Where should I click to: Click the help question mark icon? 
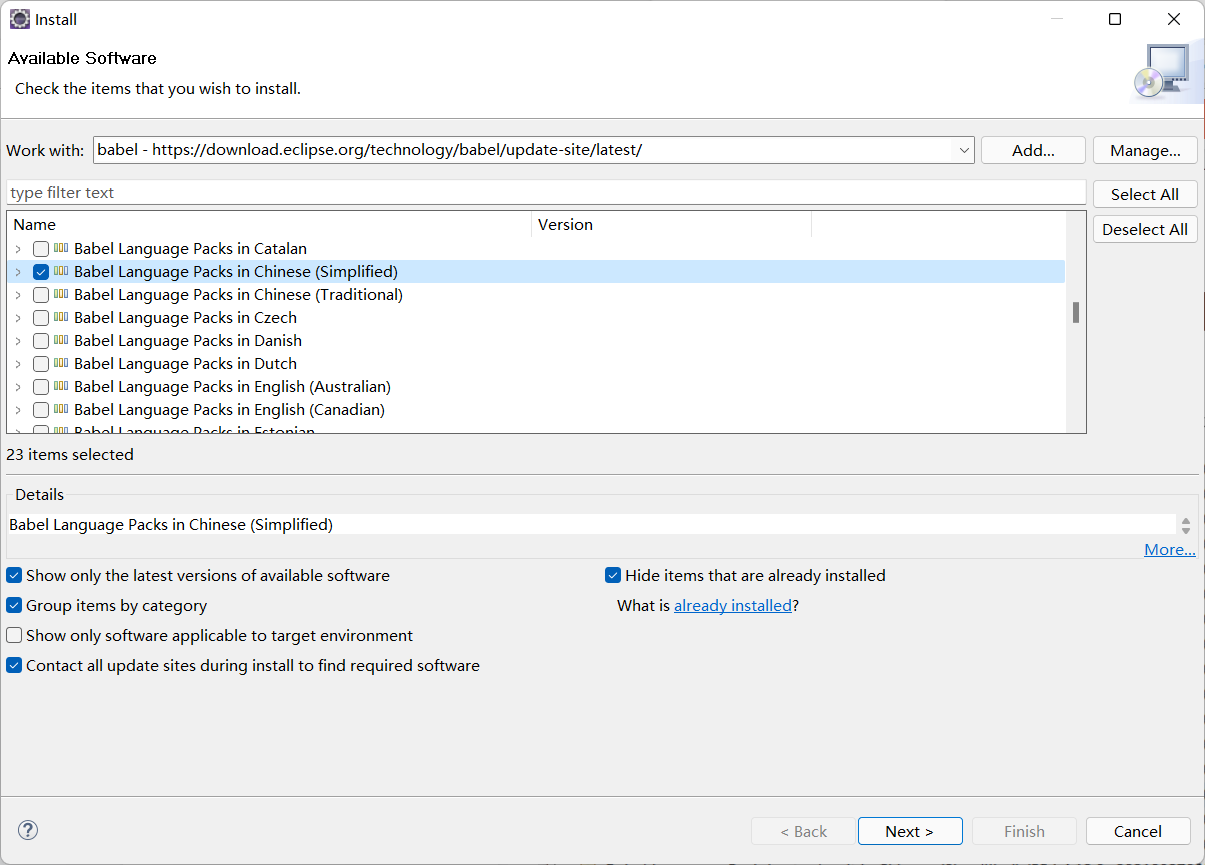pos(28,830)
